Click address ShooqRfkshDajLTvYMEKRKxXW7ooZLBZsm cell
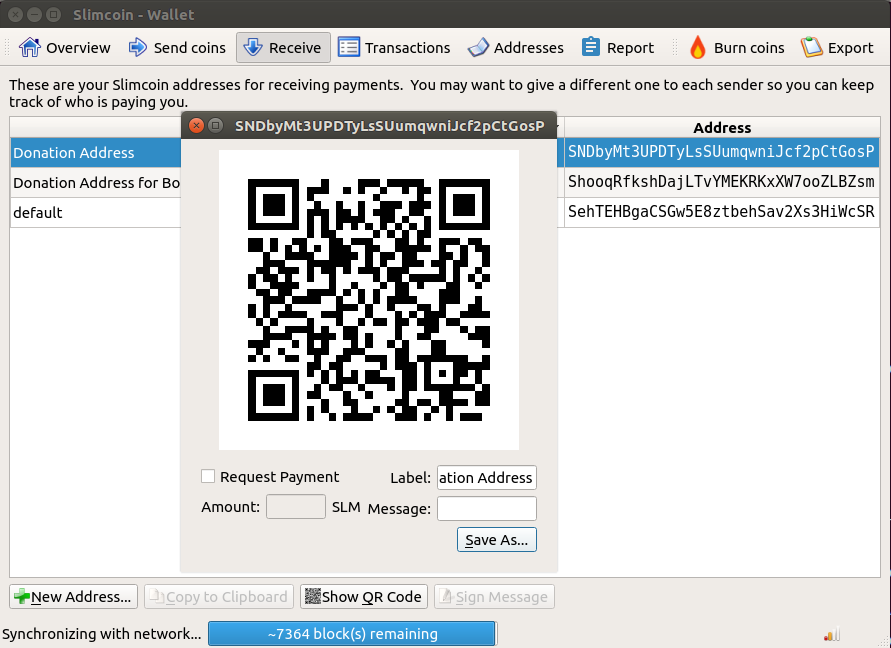This screenshot has height=648, width=891. pos(722,182)
